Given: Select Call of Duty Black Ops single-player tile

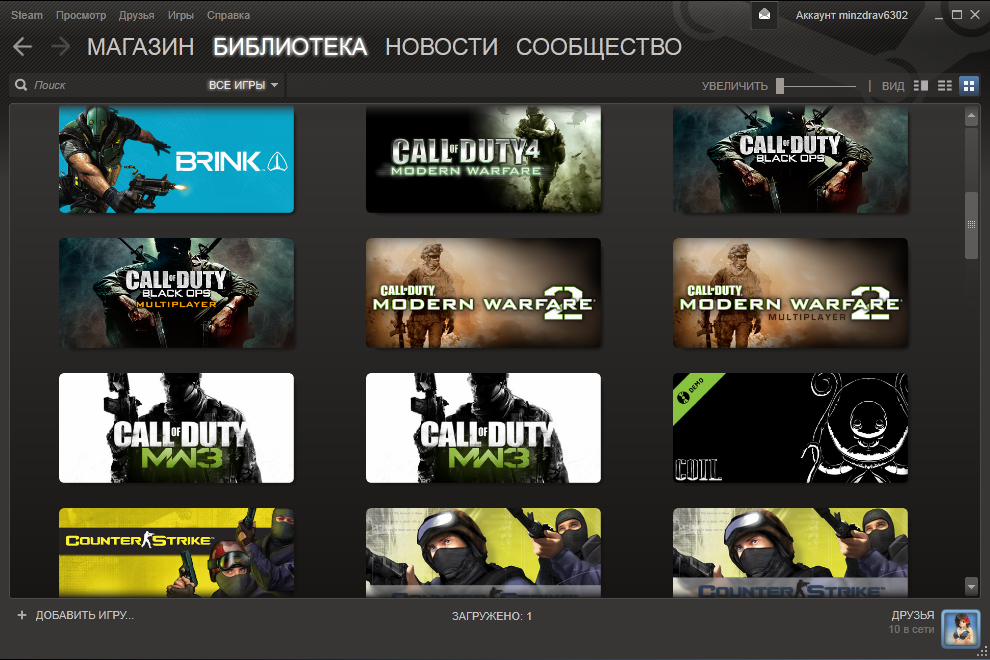Looking at the screenshot, I should tap(790, 159).
